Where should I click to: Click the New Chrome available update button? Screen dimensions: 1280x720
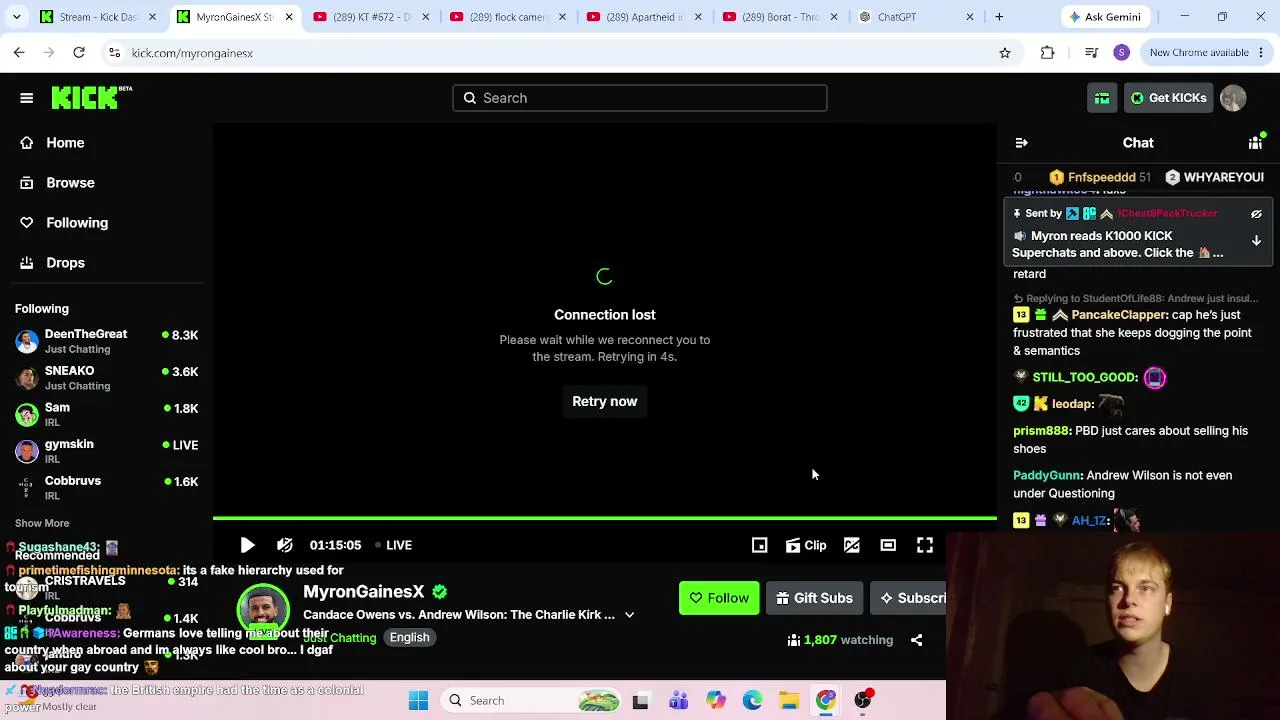[1206, 53]
